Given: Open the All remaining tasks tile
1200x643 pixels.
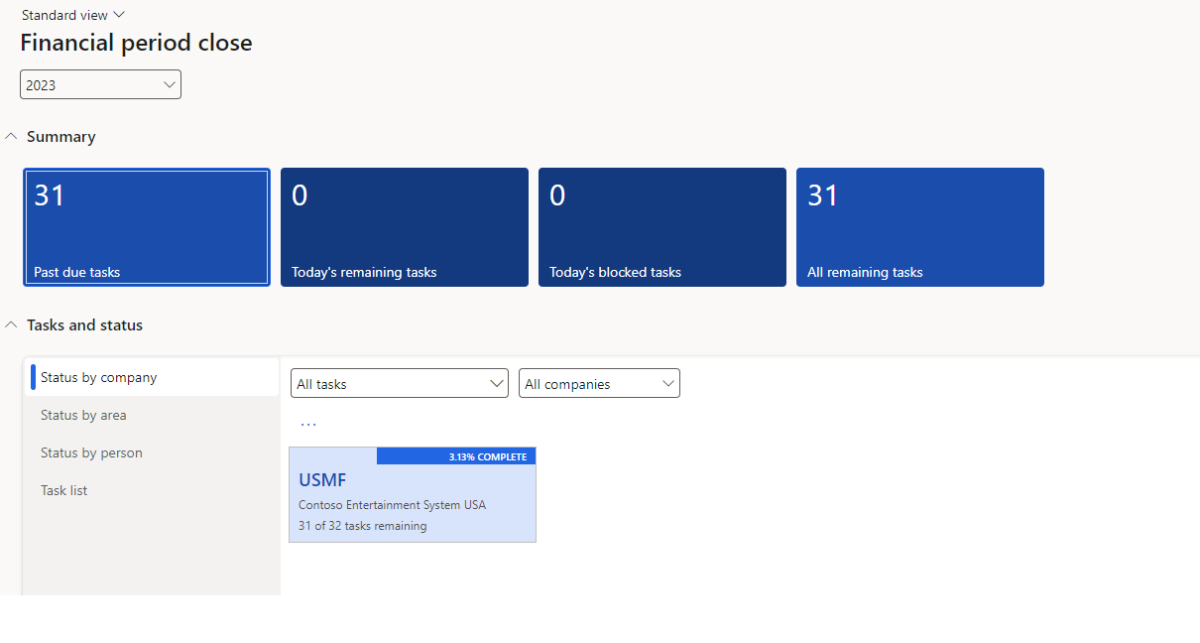Looking at the screenshot, I should (x=920, y=227).
